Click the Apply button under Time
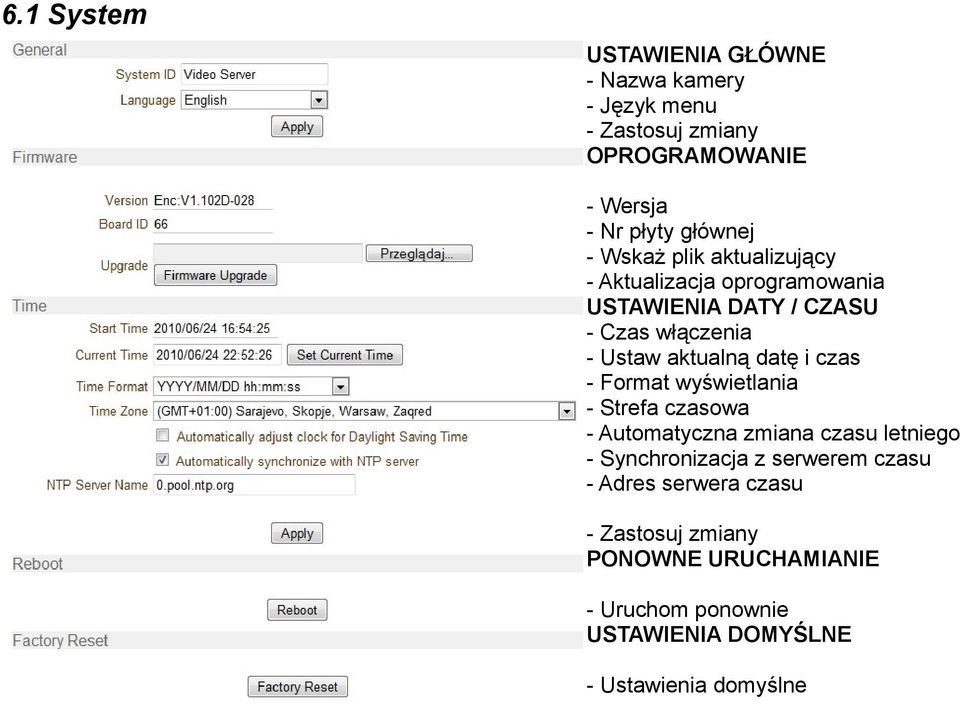960x704 pixels. [297, 533]
